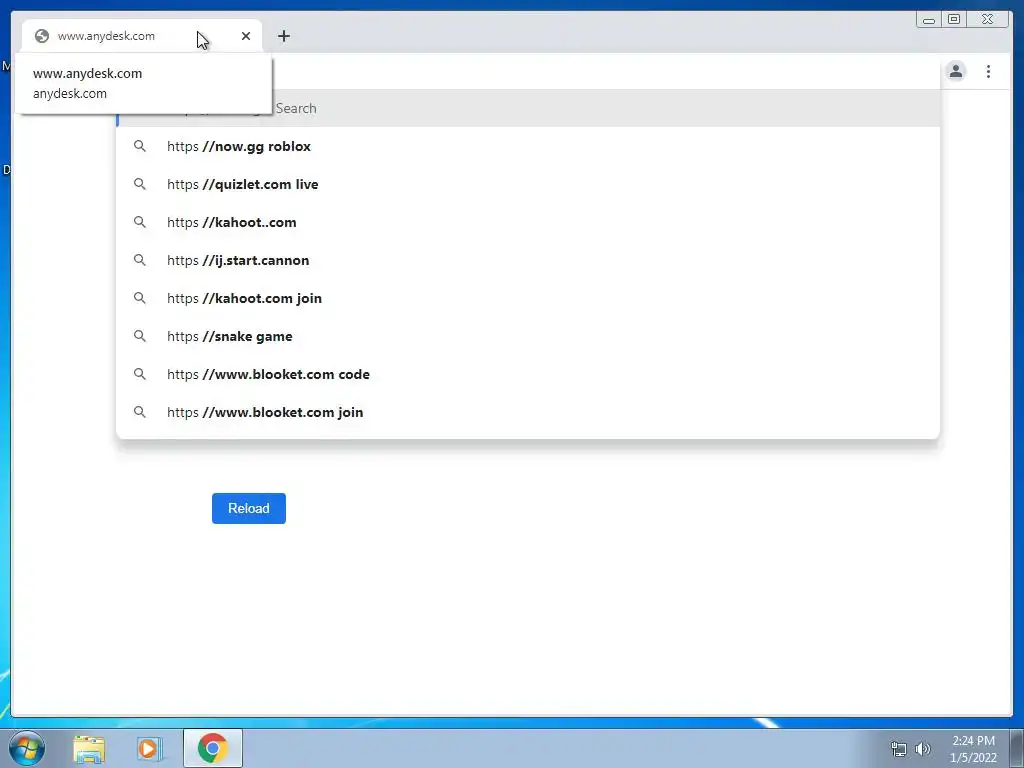The height and width of the screenshot is (768, 1024).
Task: Open the network tray icon
Action: point(899,749)
